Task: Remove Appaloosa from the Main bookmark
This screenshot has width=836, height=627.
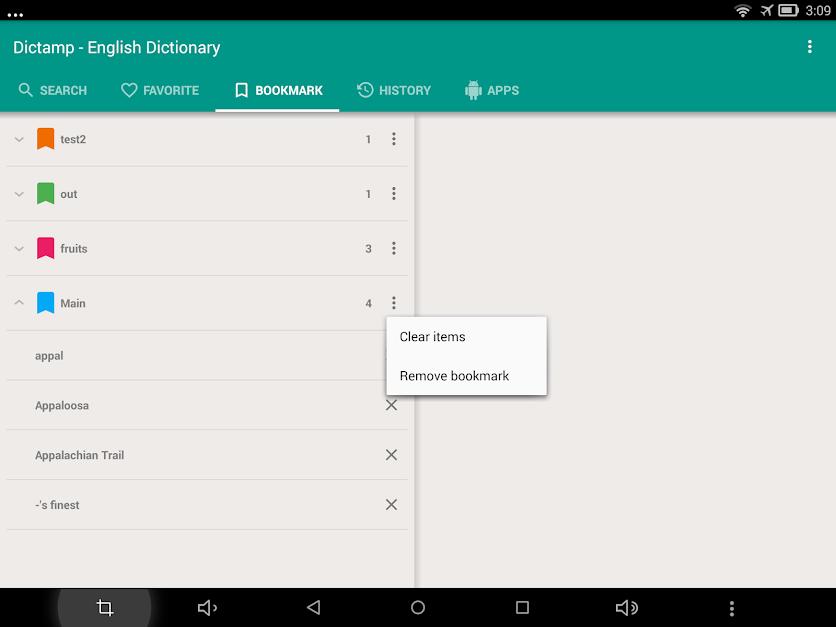Action: pyautogui.click(x=391, y=405)
